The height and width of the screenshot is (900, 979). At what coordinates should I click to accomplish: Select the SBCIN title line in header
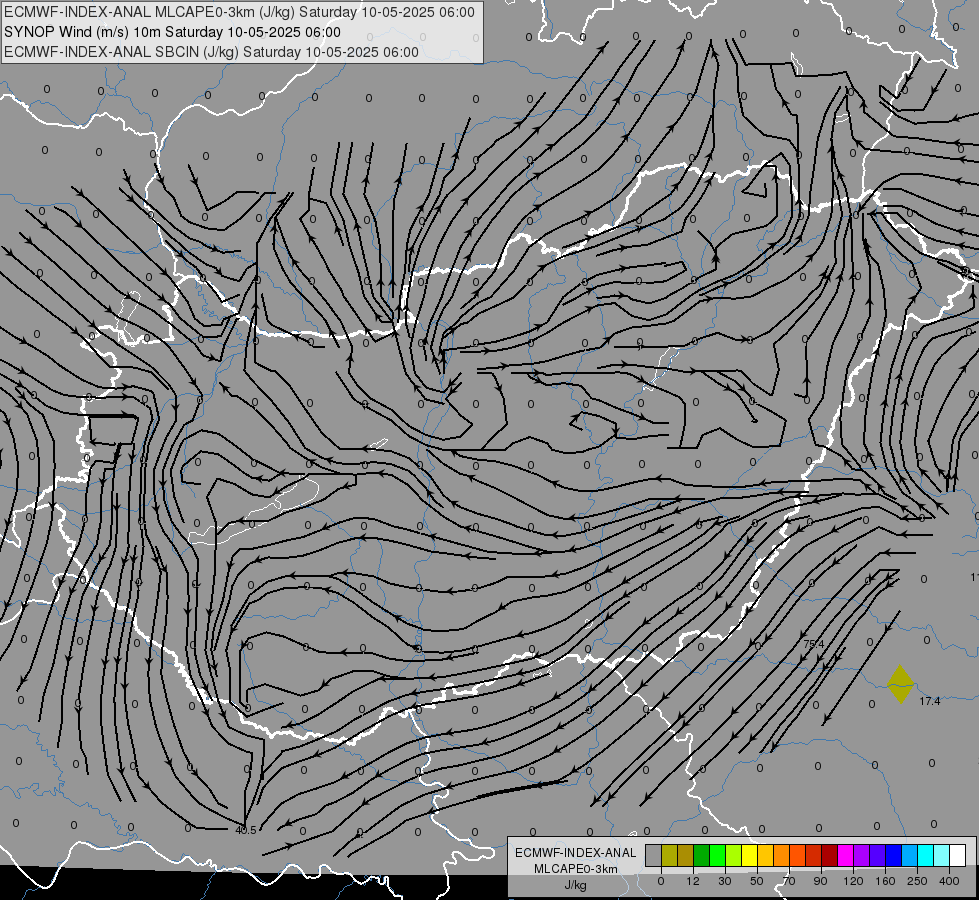point(211,52)
